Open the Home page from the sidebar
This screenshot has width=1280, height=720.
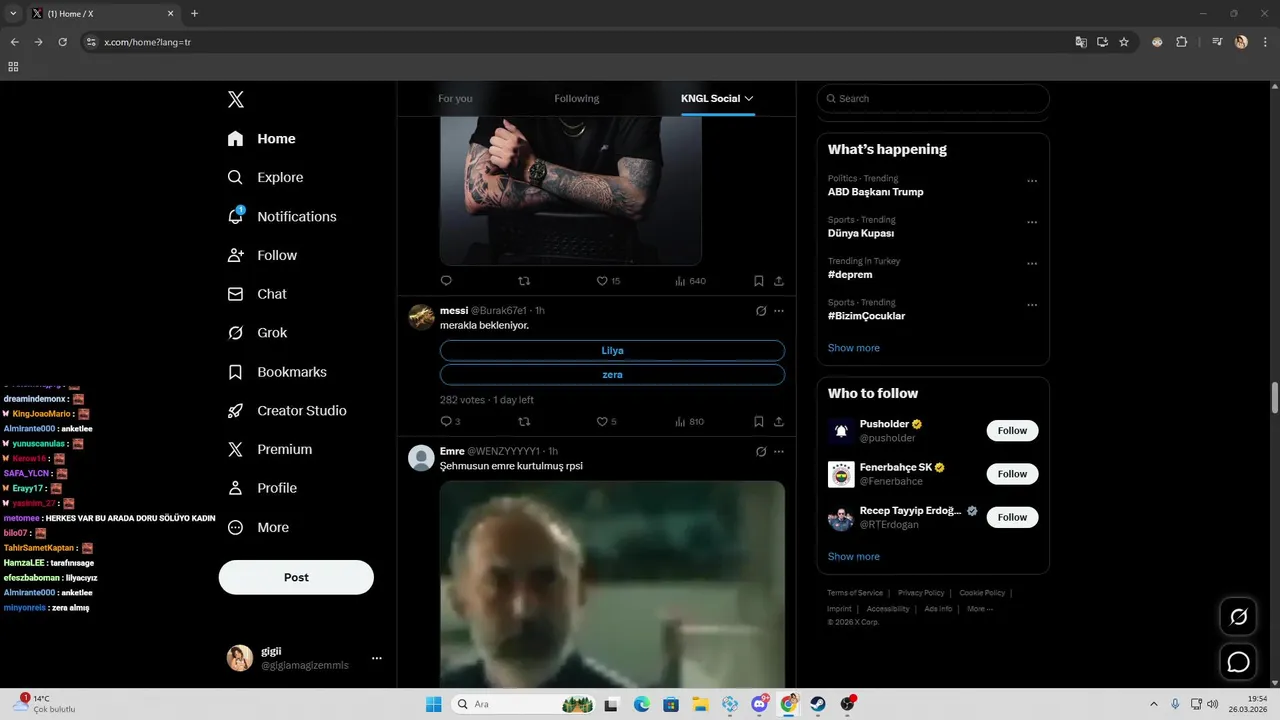pos(262,139)
